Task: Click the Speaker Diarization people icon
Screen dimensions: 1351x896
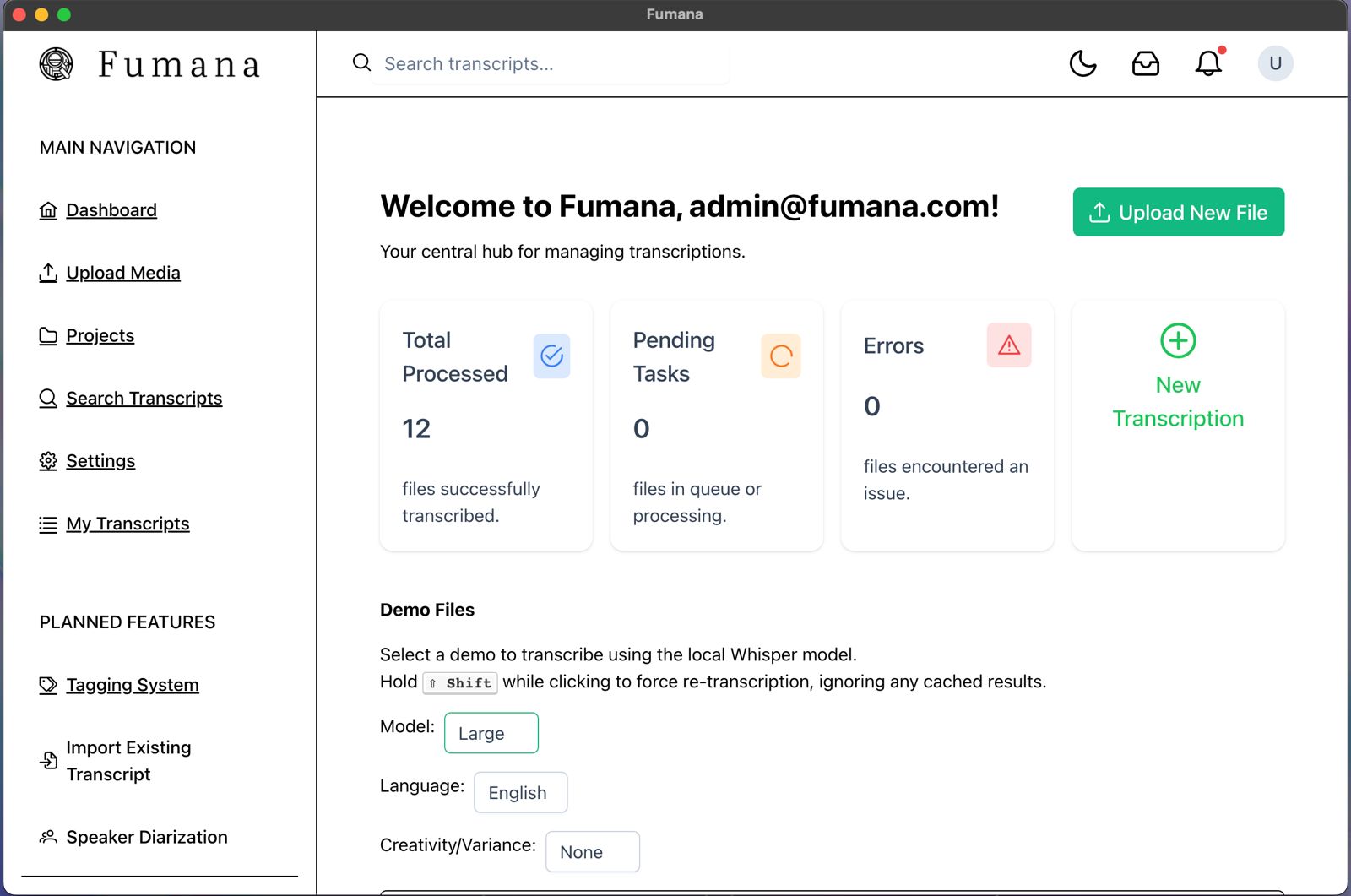Action: tap(48, 837)
